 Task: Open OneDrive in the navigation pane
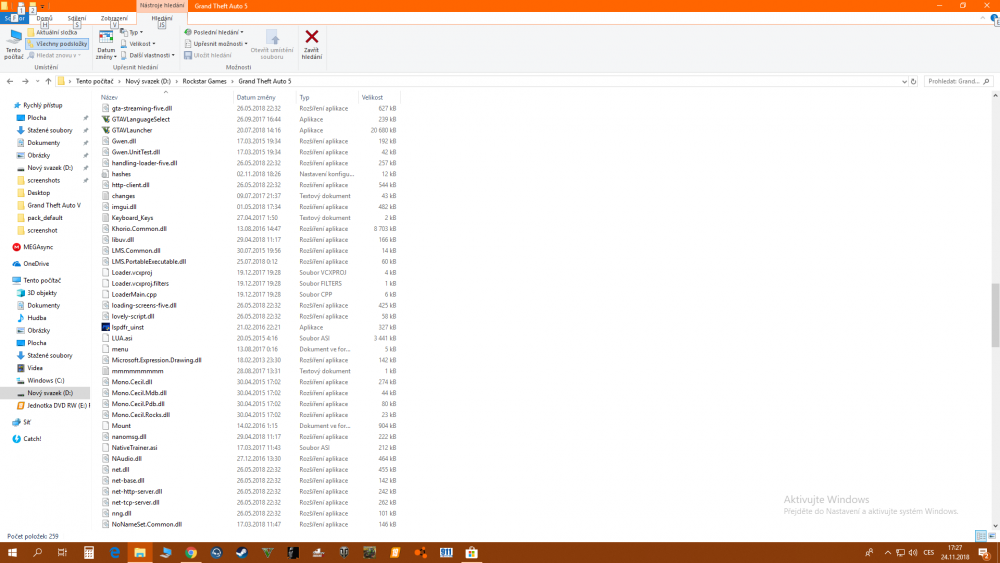[36, 263]
